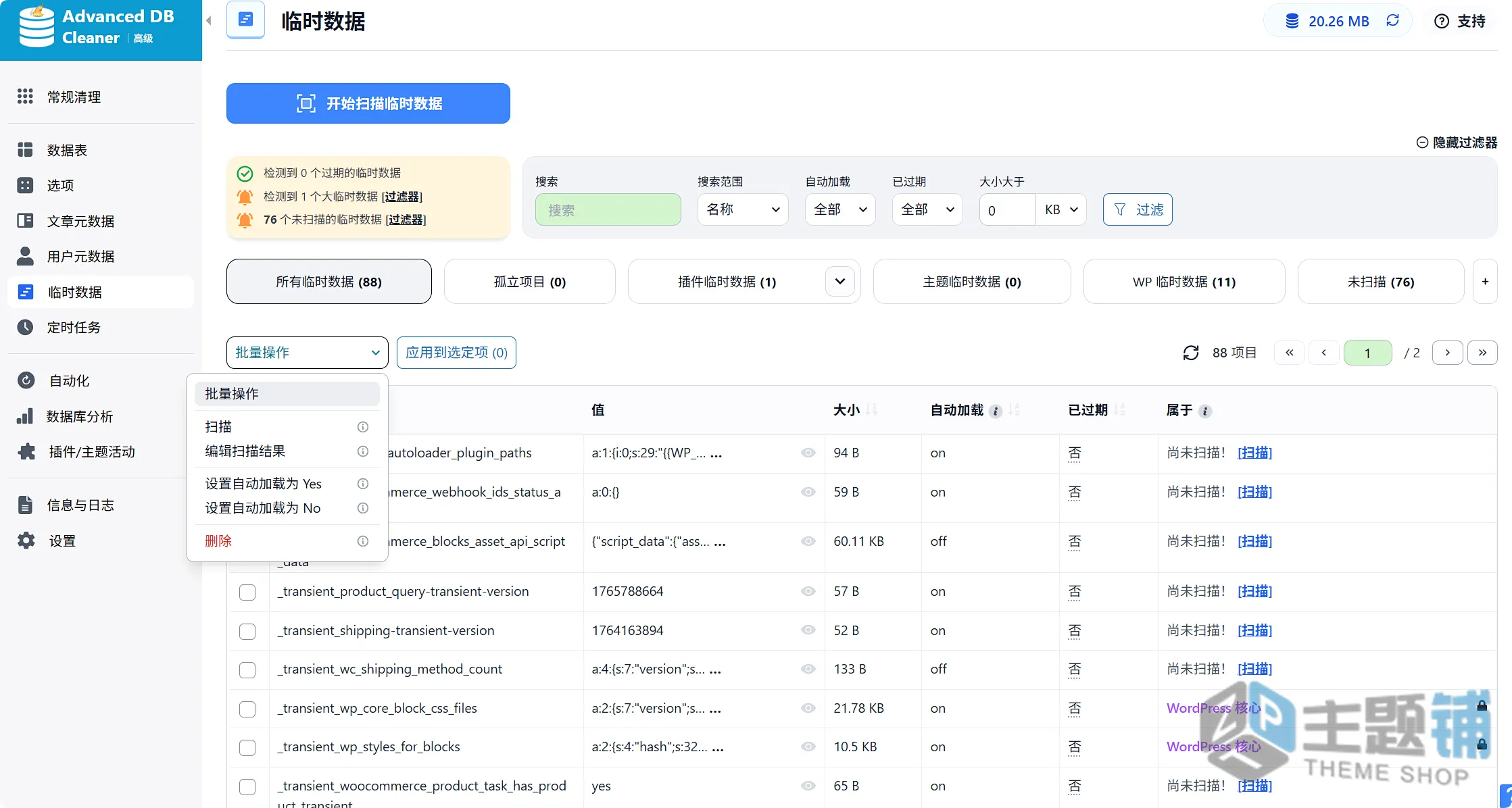1512x808 pixels.
Task: Open 已过期 全部 filter dropdown
Action: click(x=927, y=209)
